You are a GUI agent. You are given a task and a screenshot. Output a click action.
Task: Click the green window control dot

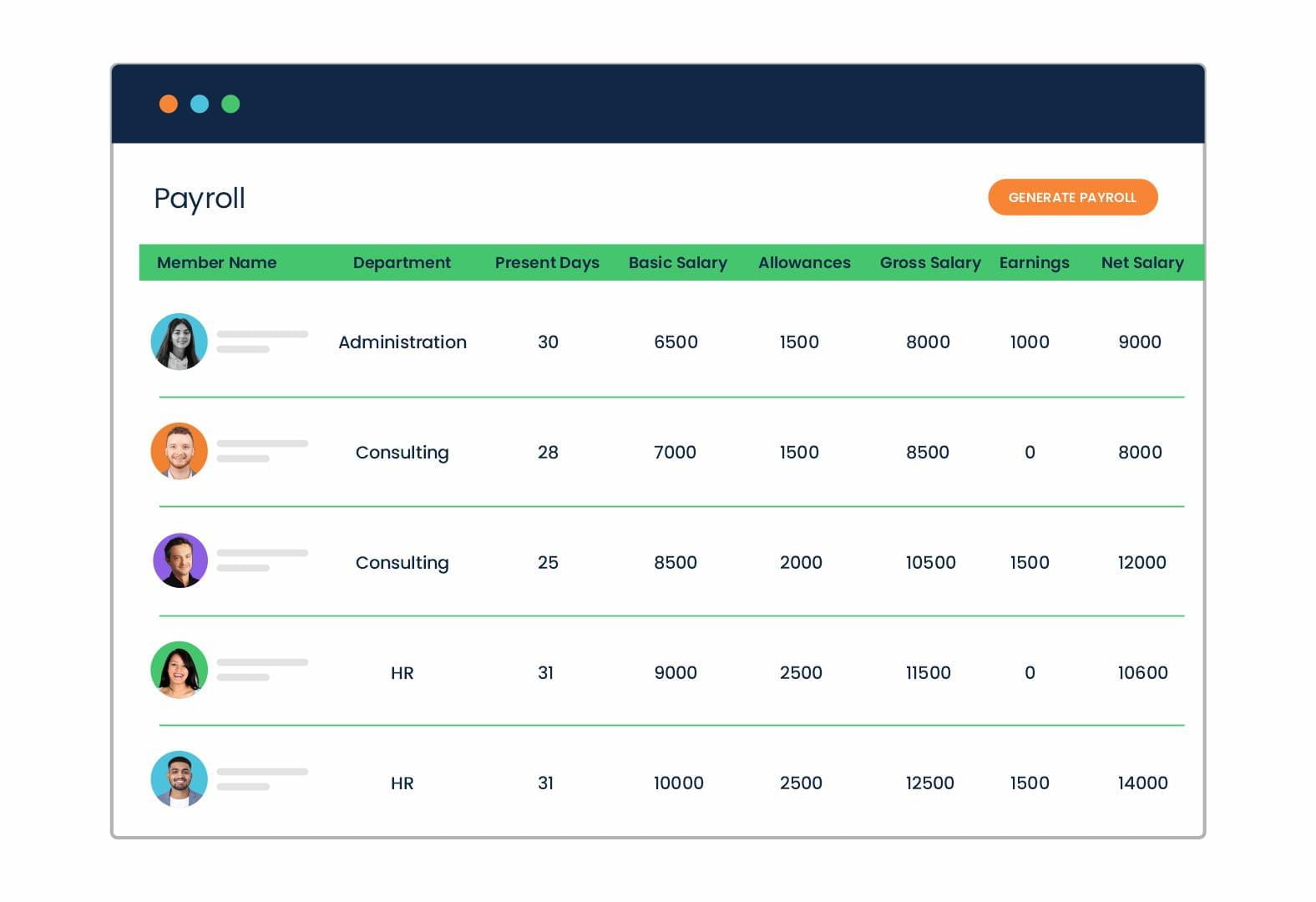coord(230,104)
